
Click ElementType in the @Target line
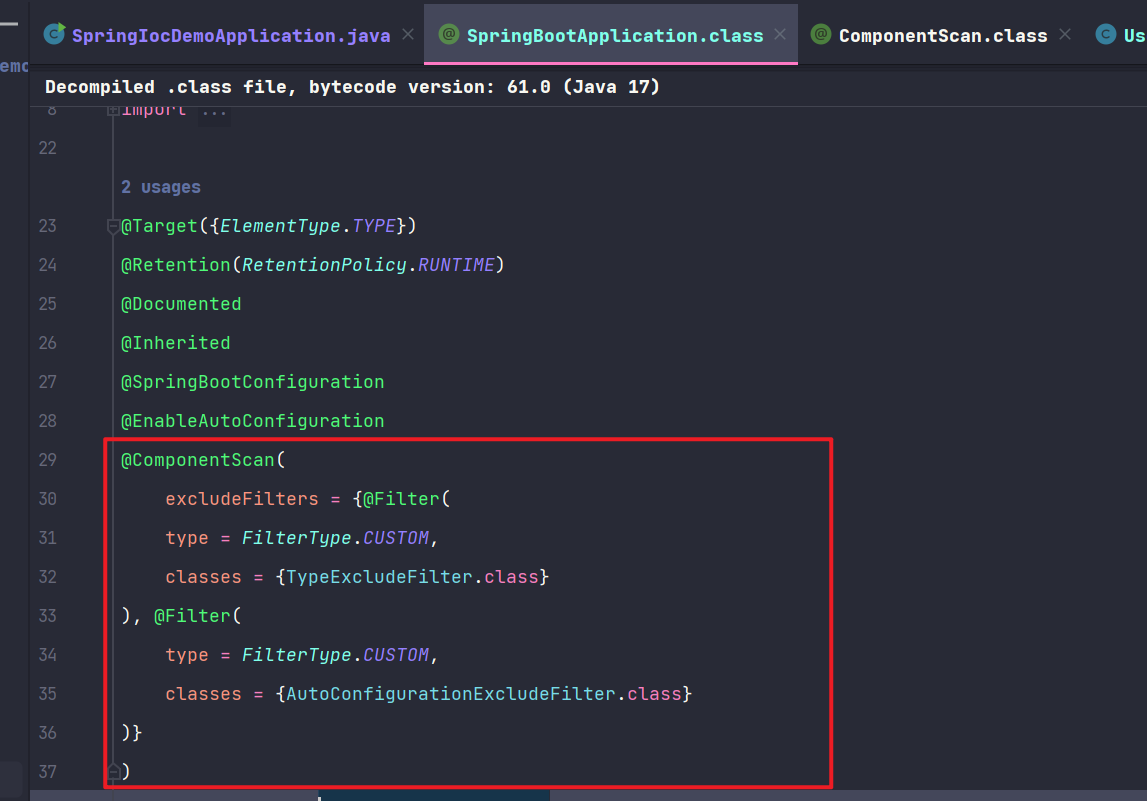pos(280,226)
